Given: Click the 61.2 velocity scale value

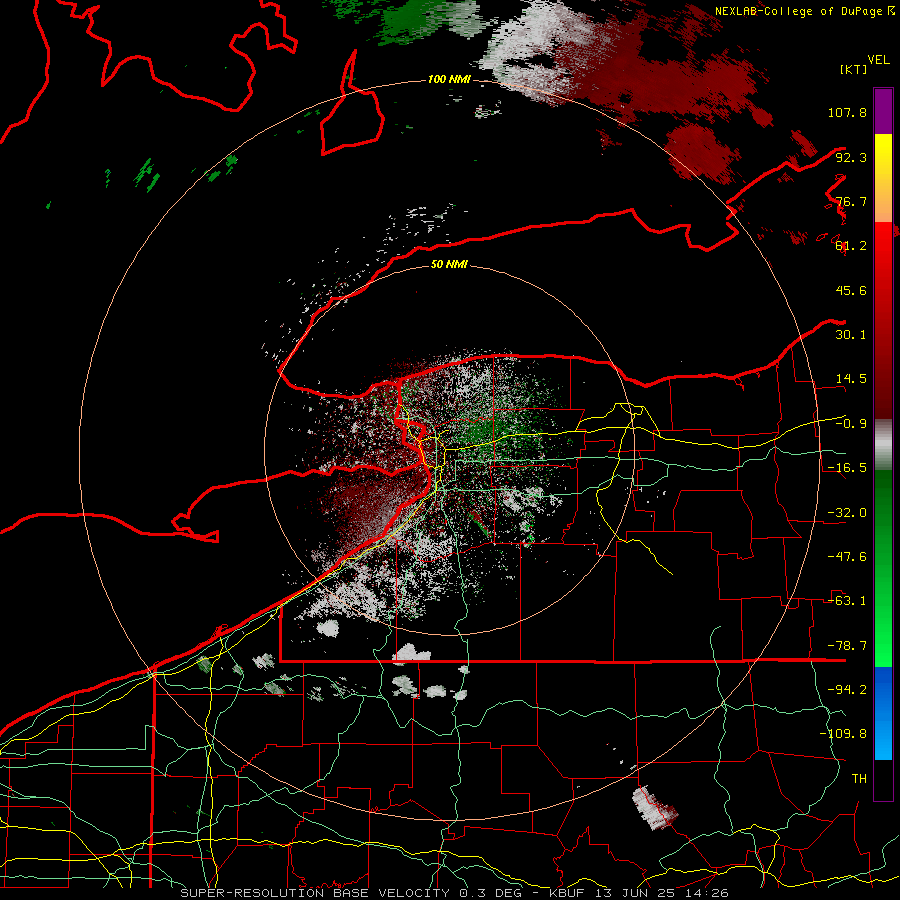Looking at the screenshot, I should pyautogui.click(x=851, y=246).
